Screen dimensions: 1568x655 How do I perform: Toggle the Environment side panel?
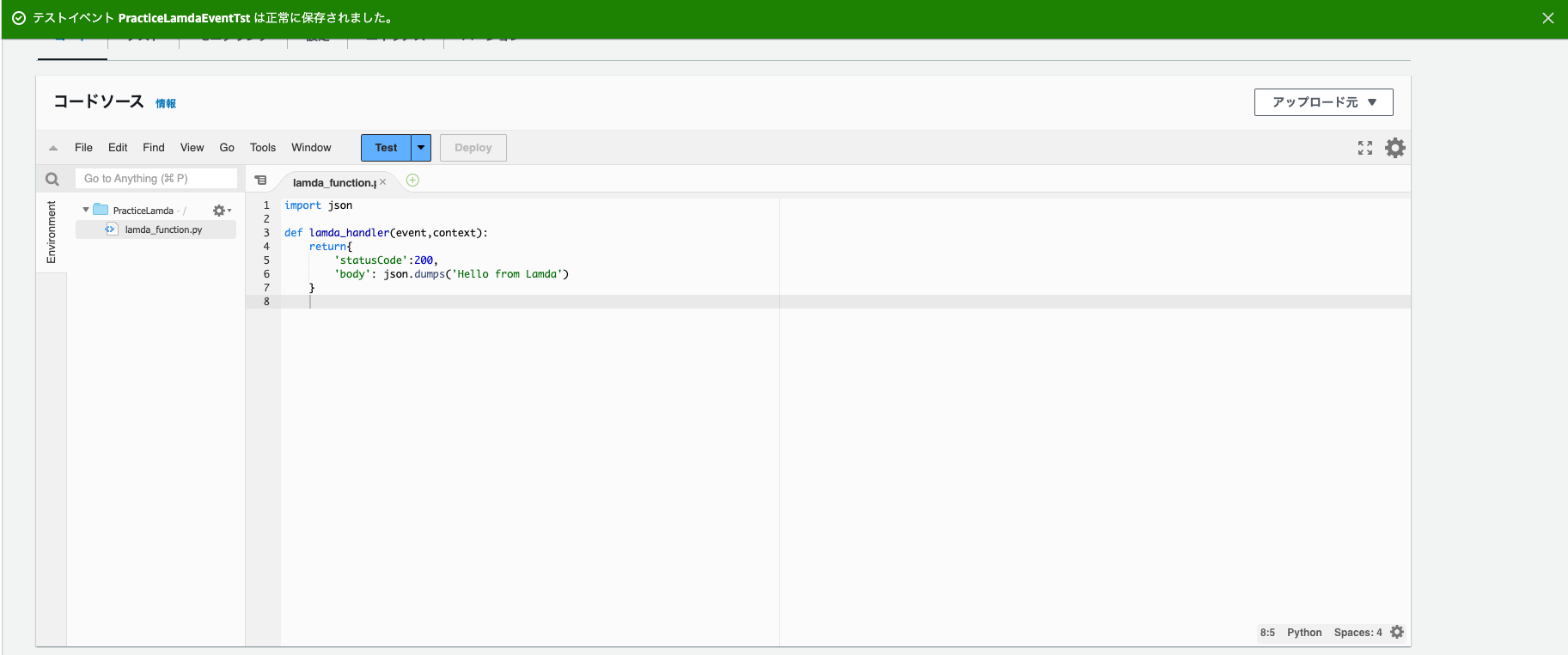(52, 232)
